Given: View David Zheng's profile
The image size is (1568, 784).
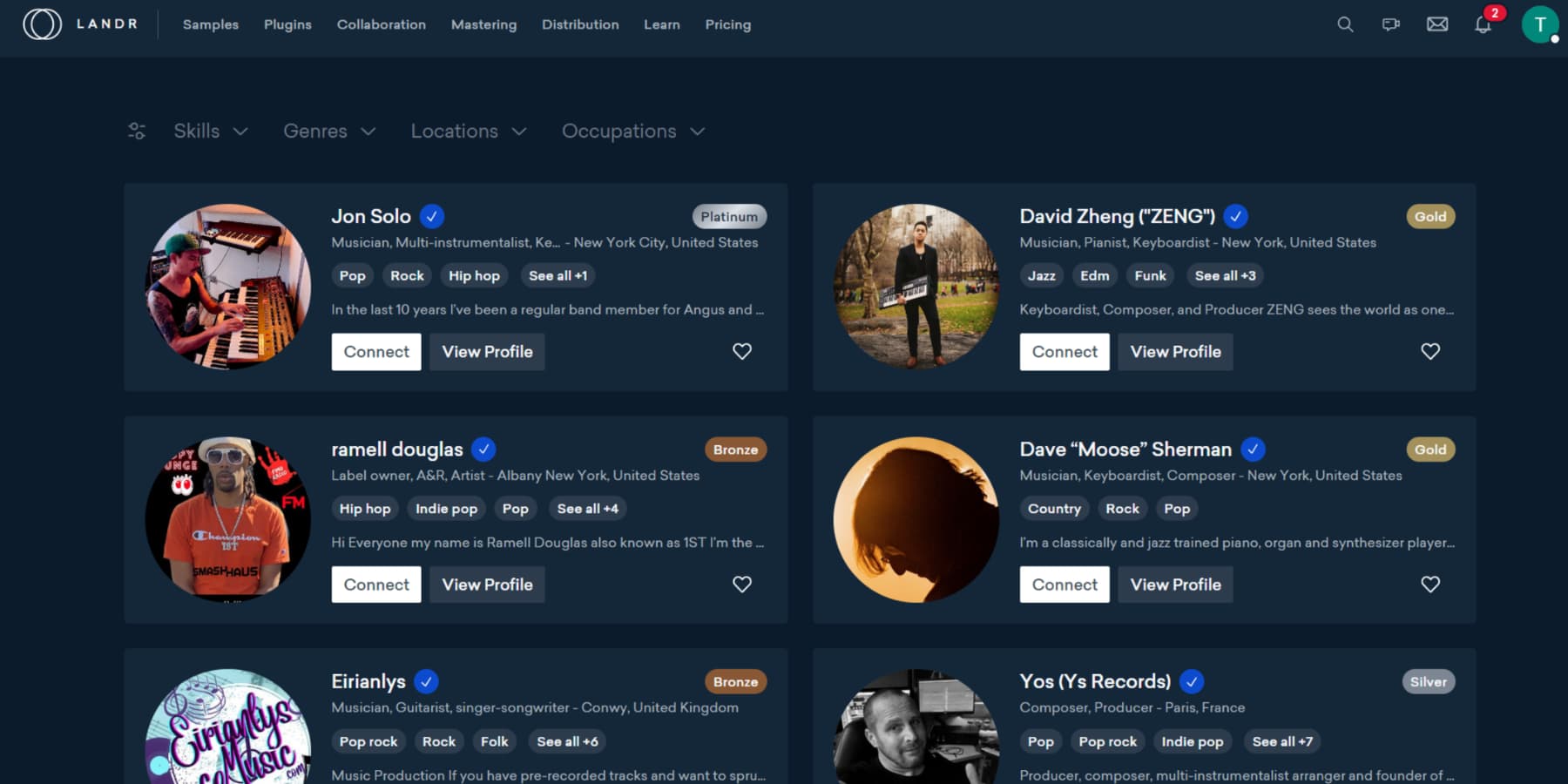Looking at the screenshot, I should (x=1175, y=351).
